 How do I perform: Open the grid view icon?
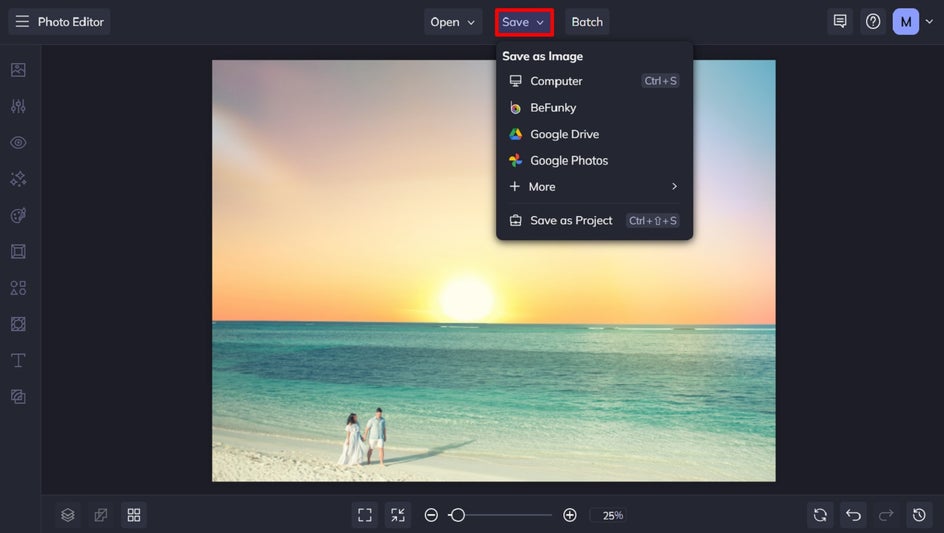pyautogui.click(x=134, y=515)
